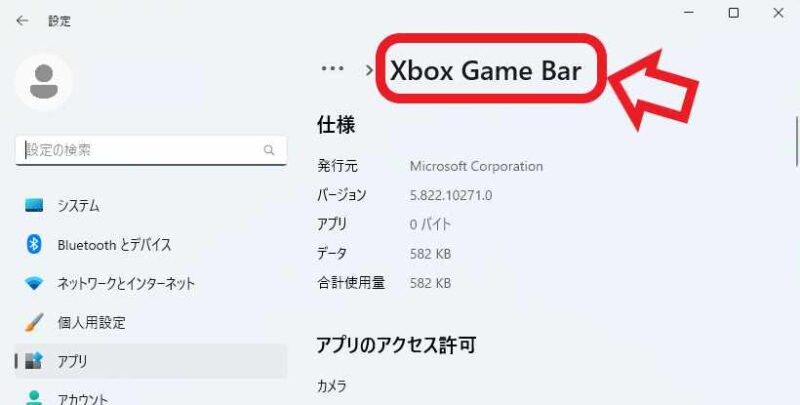
Task: Go back using the arrow icon
Action: [x=22, y=20]
